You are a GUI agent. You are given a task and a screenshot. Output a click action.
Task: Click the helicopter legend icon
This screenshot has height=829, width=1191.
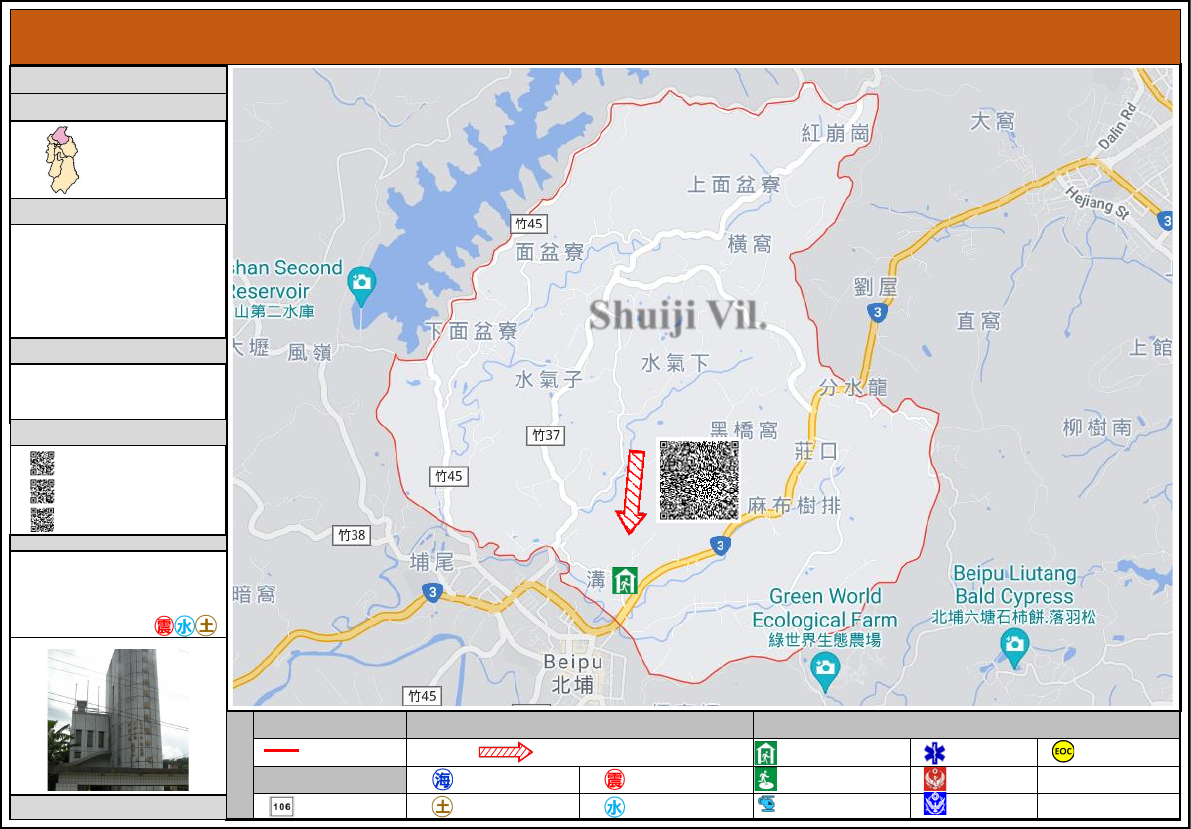[766, 805]
